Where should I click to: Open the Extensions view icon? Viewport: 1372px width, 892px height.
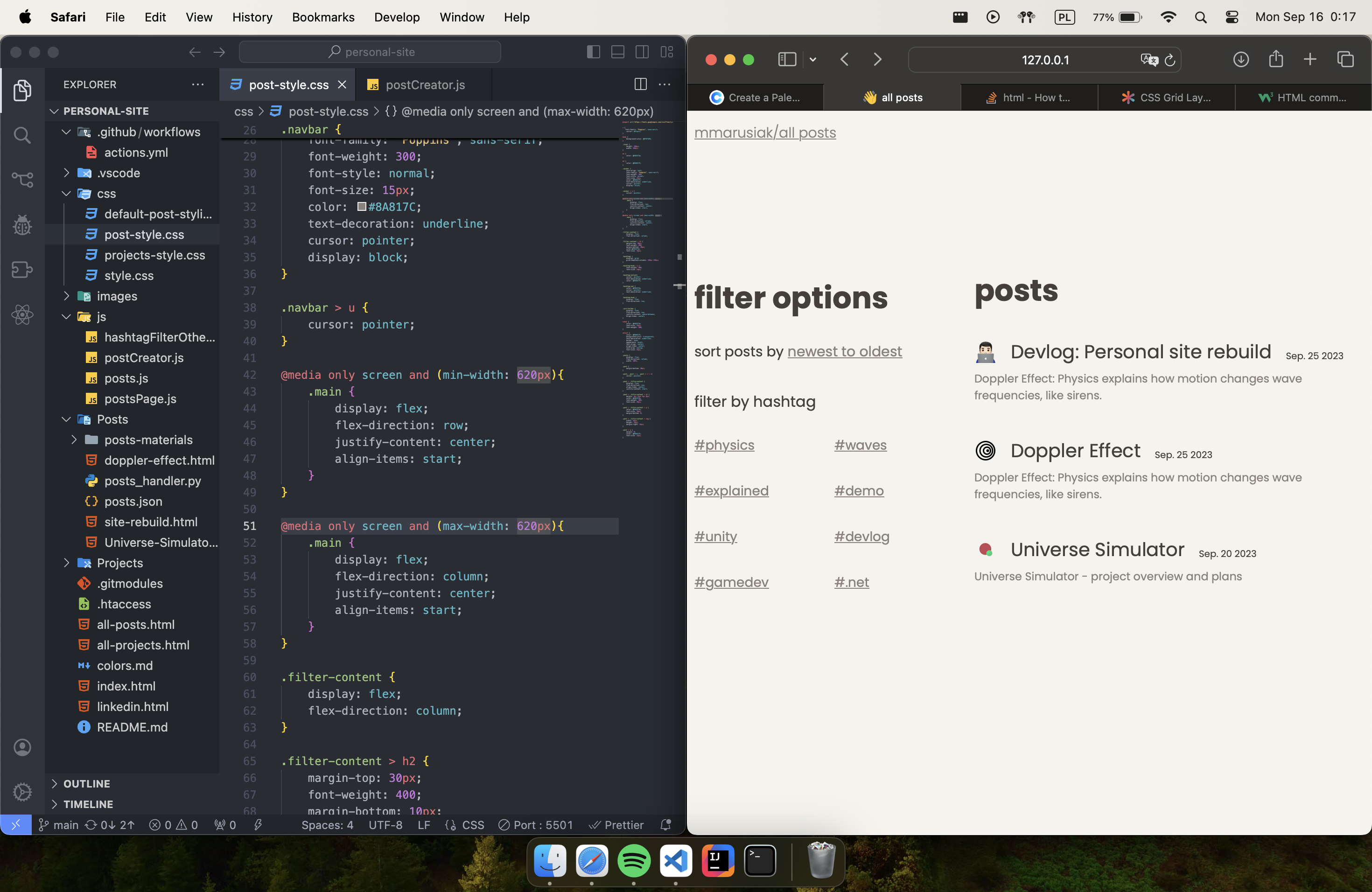click(22, 269)
